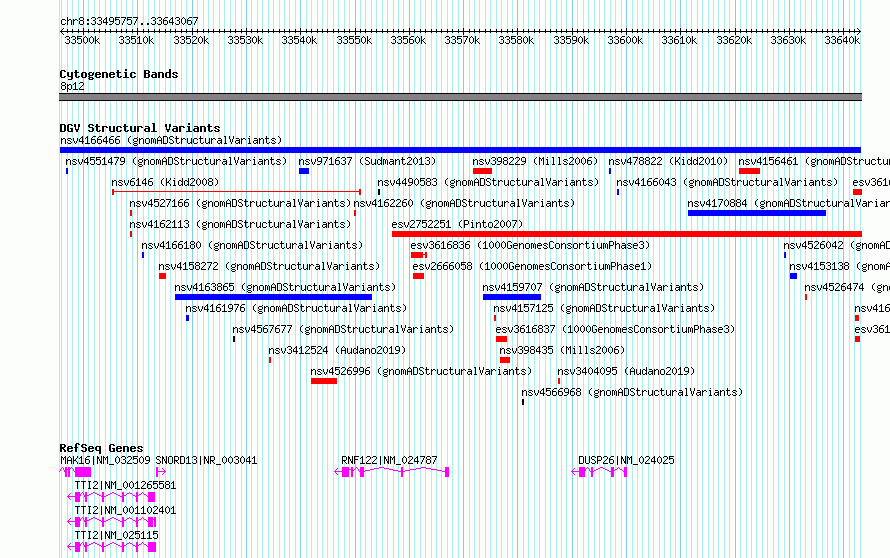The image size is (890, 558).
Task: Click nsv4156461 variant label
Action: 814,161
